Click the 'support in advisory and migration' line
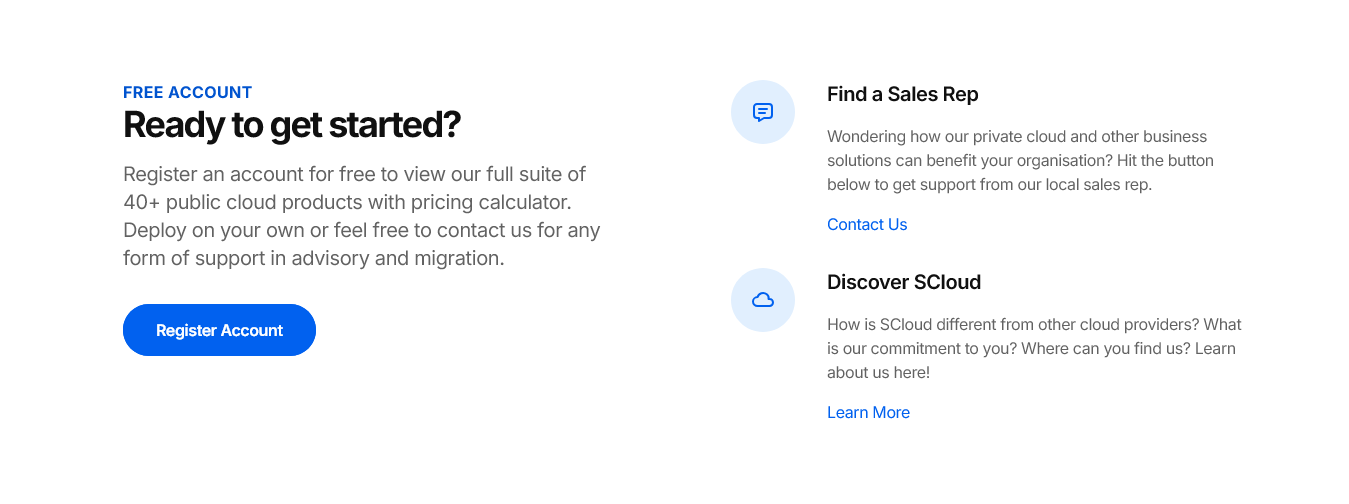 click(313, 258)
